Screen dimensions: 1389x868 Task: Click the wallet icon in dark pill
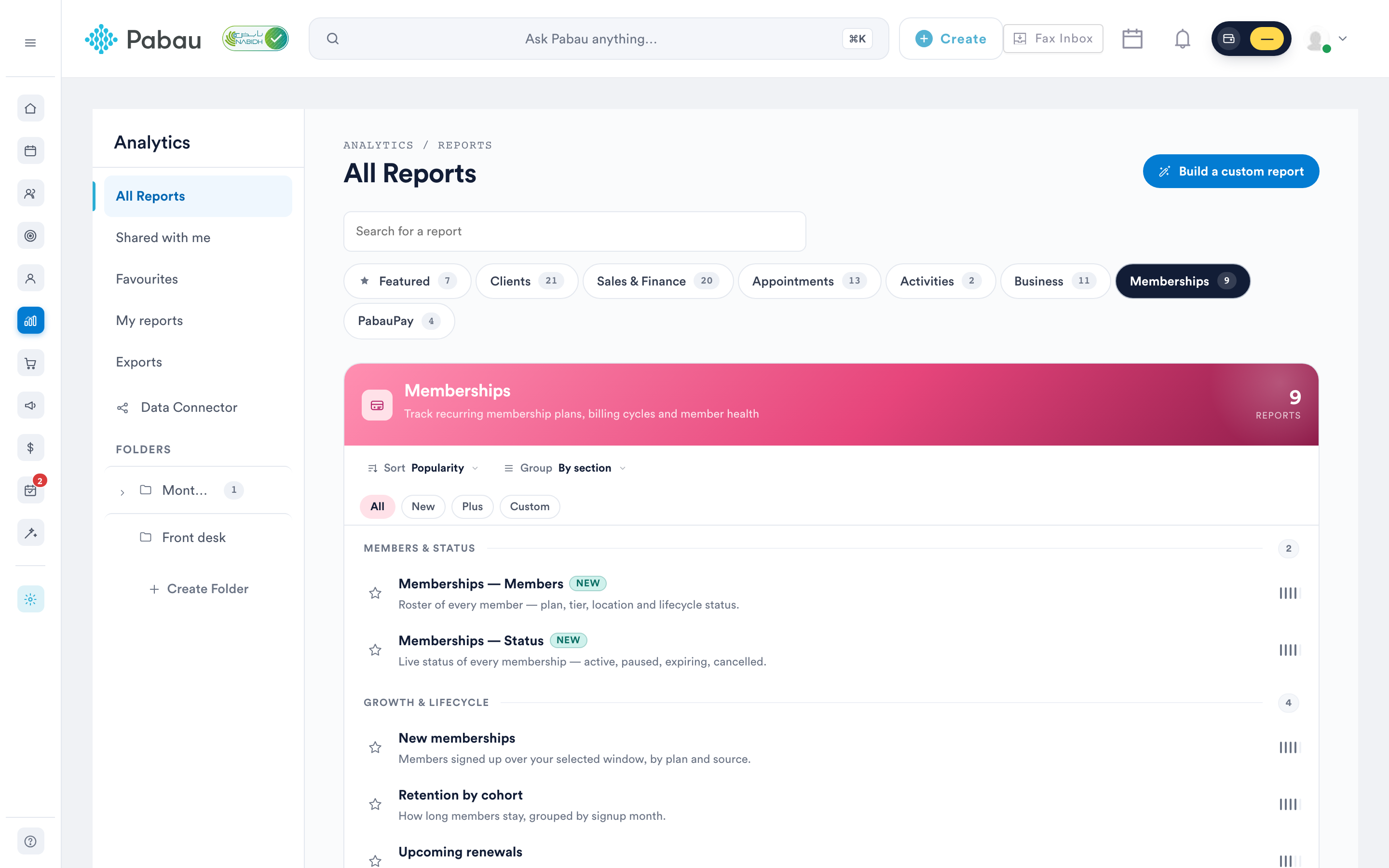pyautogui.click(x=1229, y=39)
